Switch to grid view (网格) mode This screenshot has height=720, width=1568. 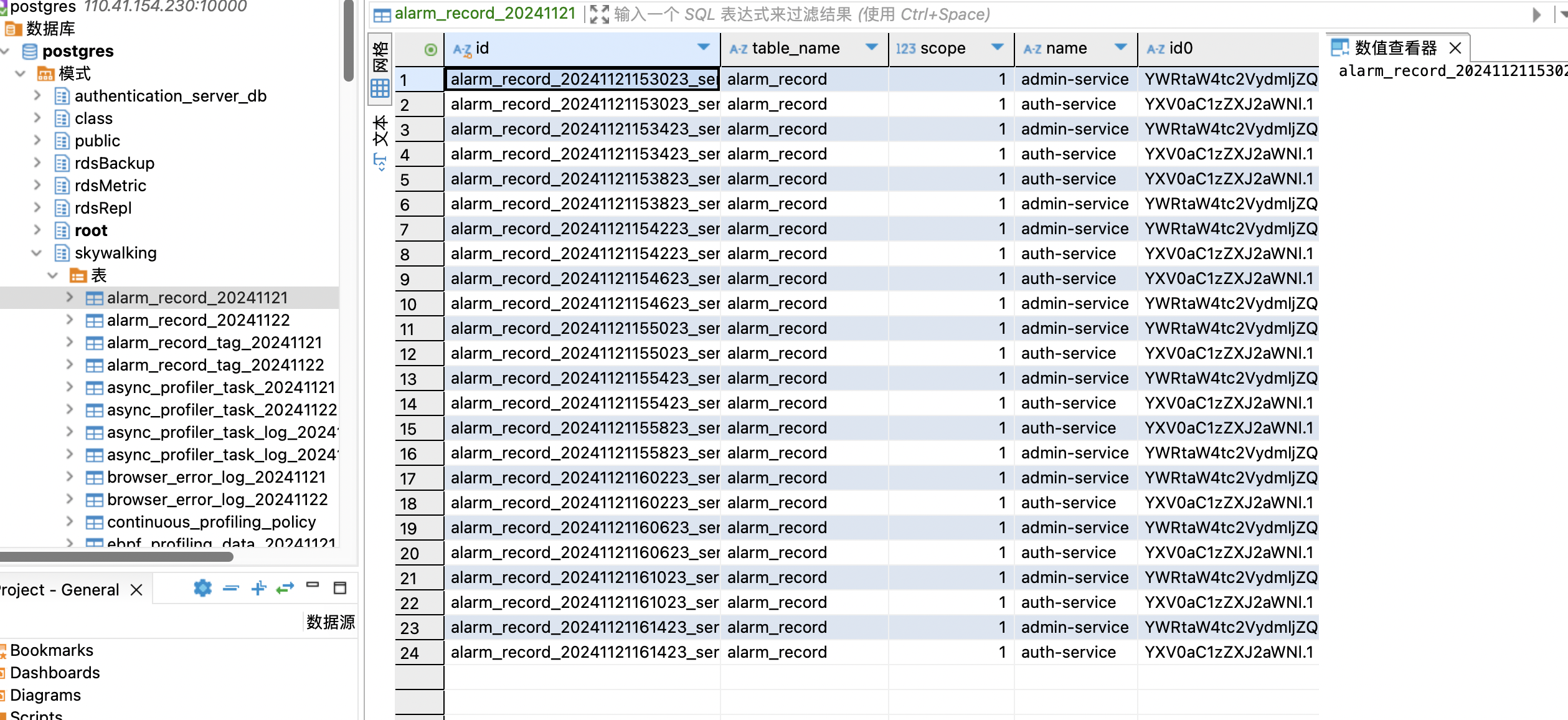point(380,69)
